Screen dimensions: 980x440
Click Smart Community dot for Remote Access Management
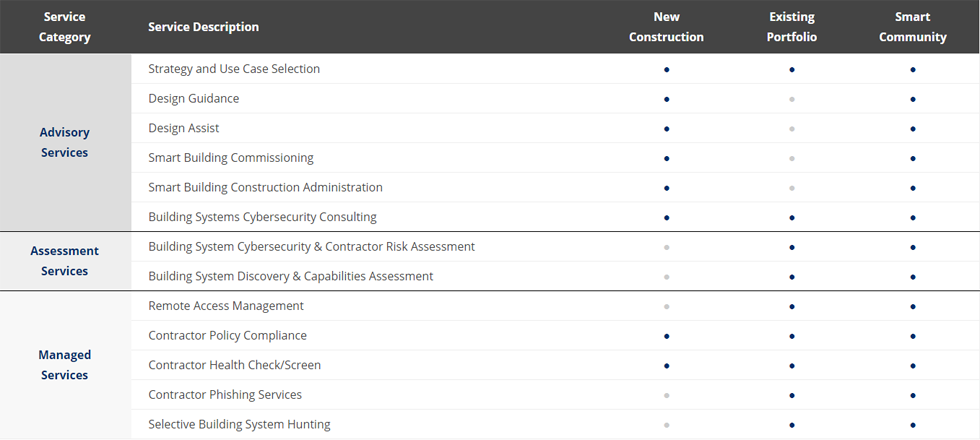913,306
